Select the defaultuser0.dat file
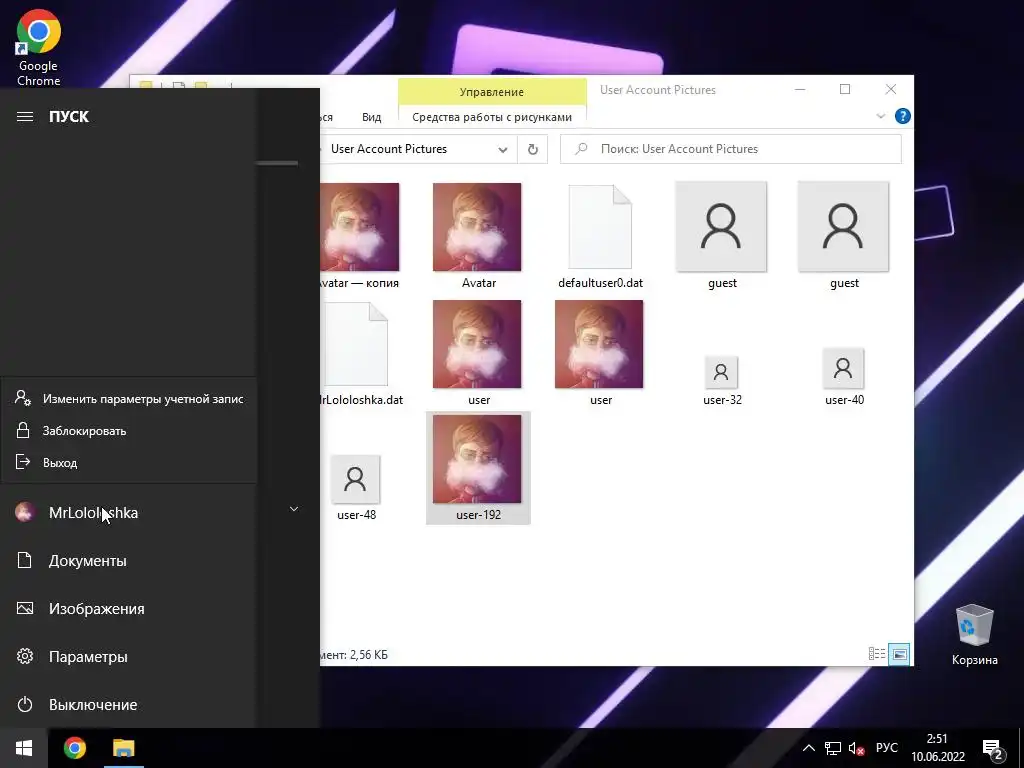The height and width of the screenshot is (768, 1024). point(600,235)
